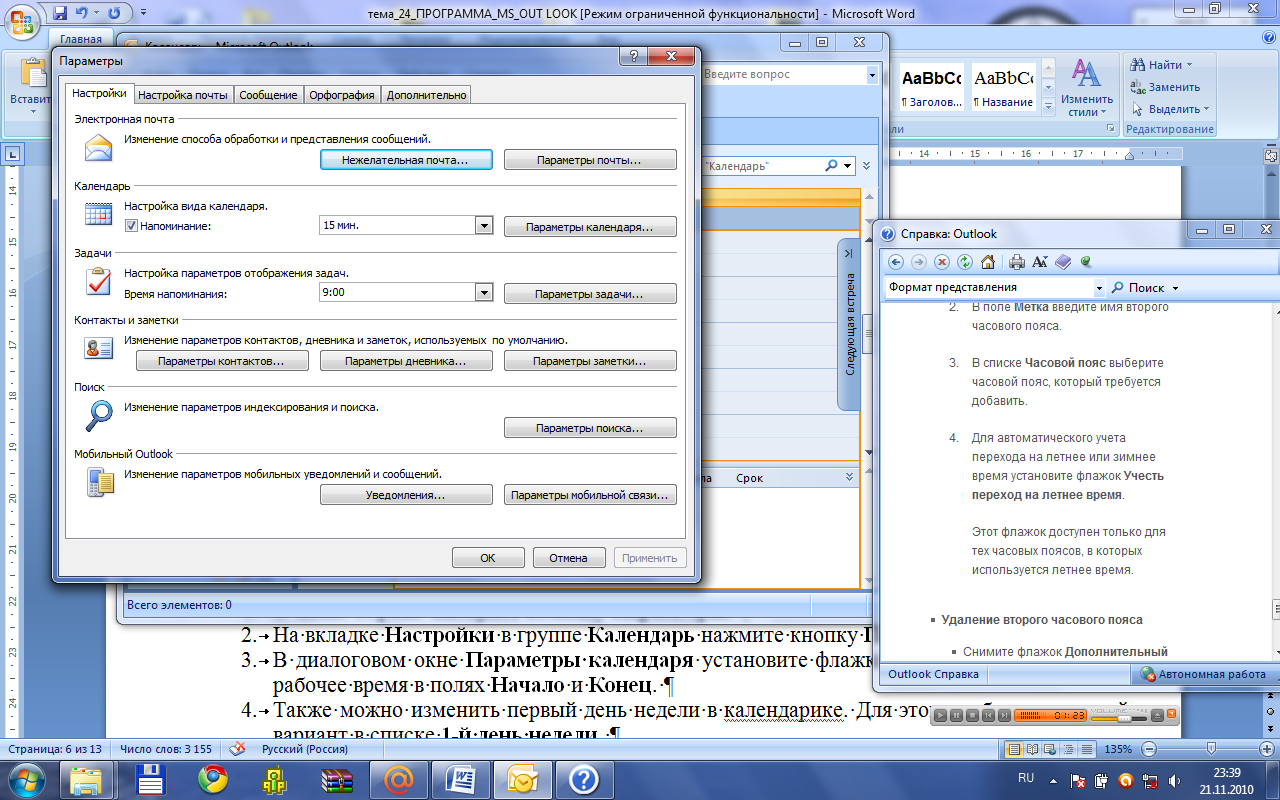The image size is (1280, 800).
Task: Open 15 мин. reminder dropdown
Action: [x=484, y=226]
